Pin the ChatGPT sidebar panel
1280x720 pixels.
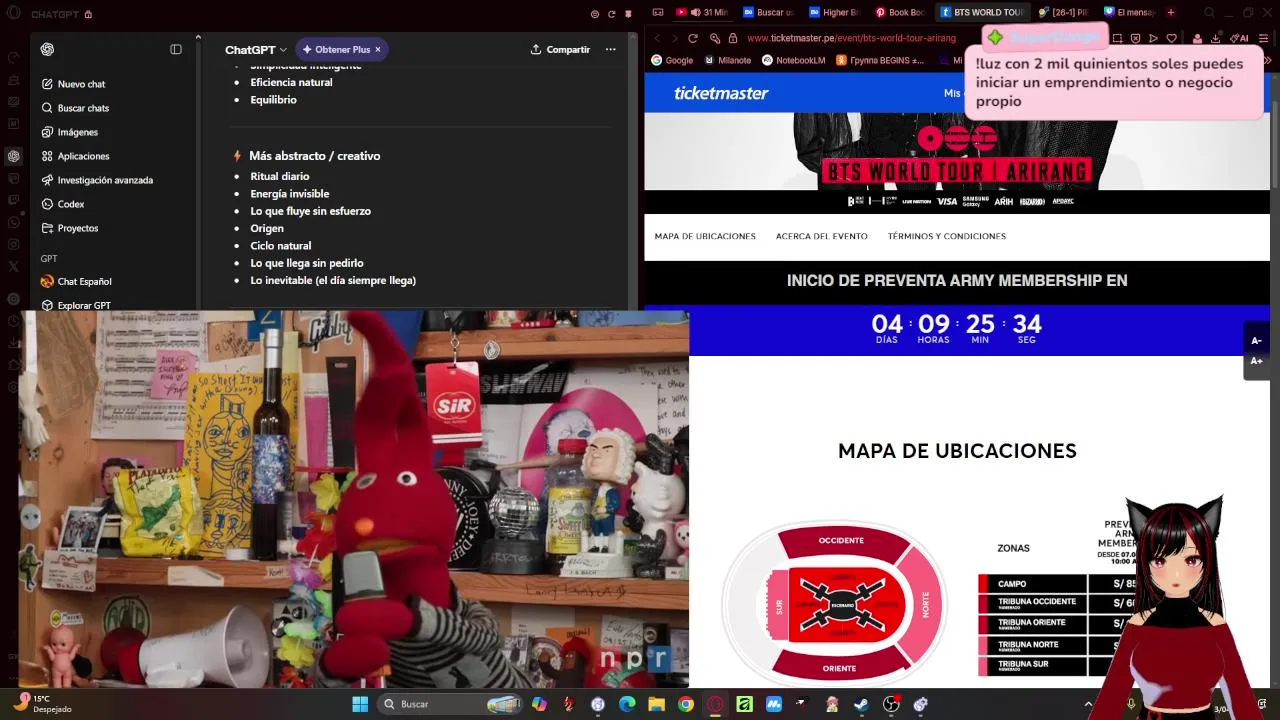[627, 14]
